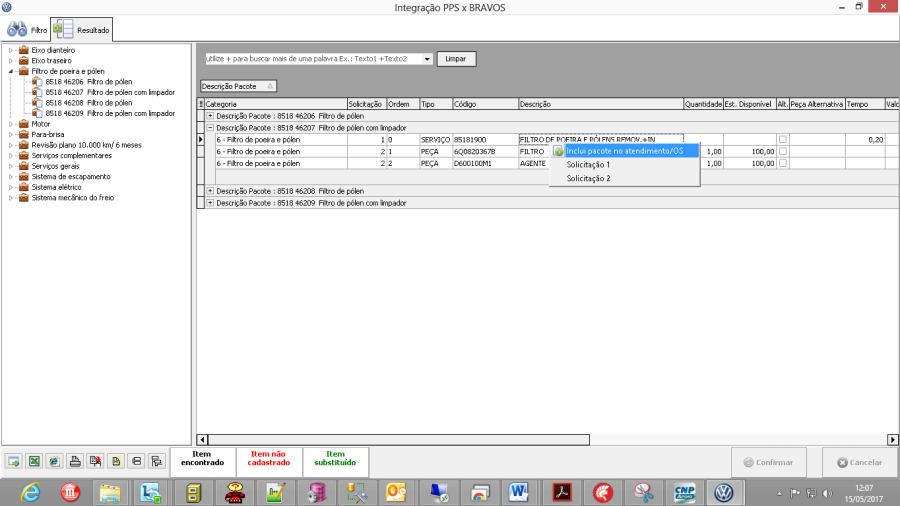Click the yellow-highlighted document icon in bottom toolbar
Image resolution: width=900 pixels, height=506 pixels.
coord(116,461)
